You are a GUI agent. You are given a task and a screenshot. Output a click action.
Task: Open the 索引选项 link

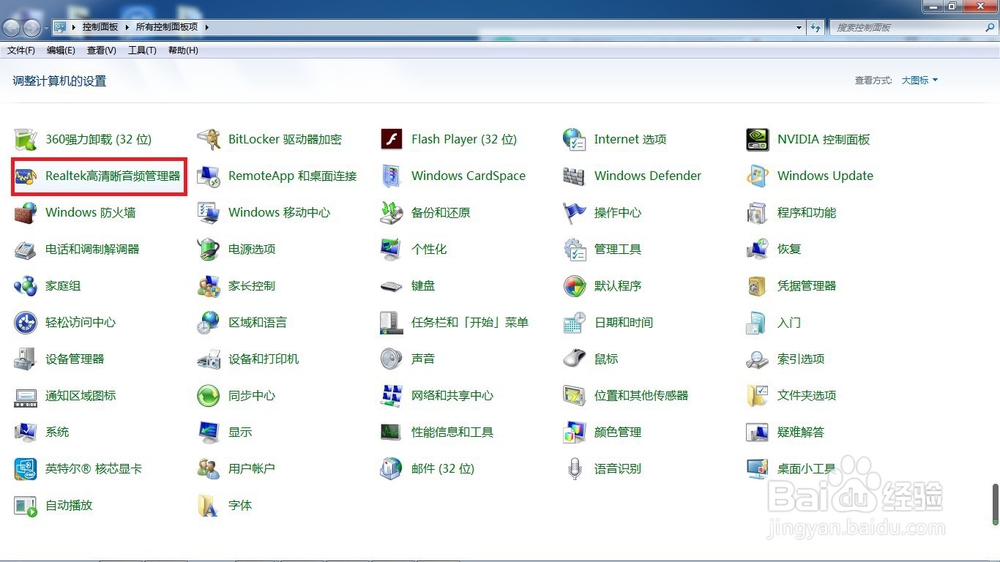click(x=800, y=359)
